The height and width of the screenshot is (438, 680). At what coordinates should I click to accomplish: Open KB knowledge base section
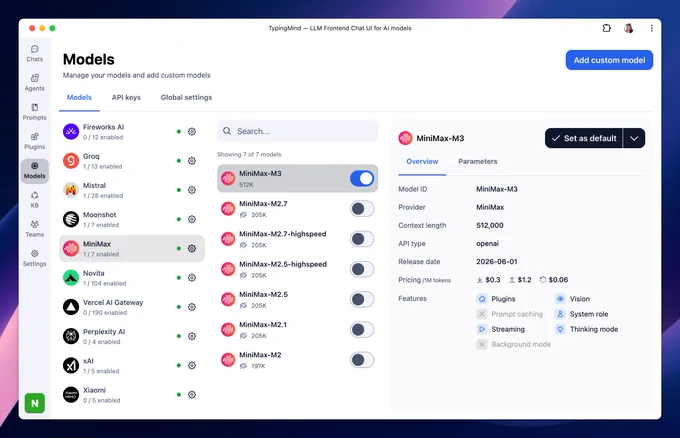pos(35,200)
